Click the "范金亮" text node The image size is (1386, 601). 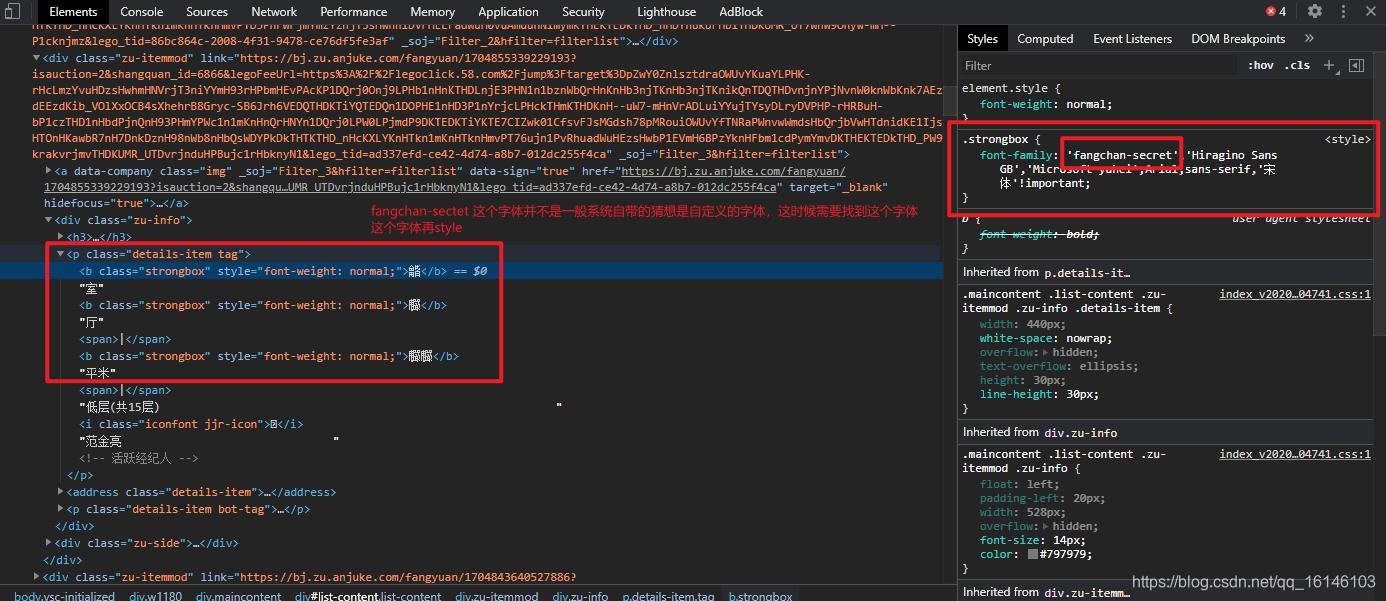point(100,441)
